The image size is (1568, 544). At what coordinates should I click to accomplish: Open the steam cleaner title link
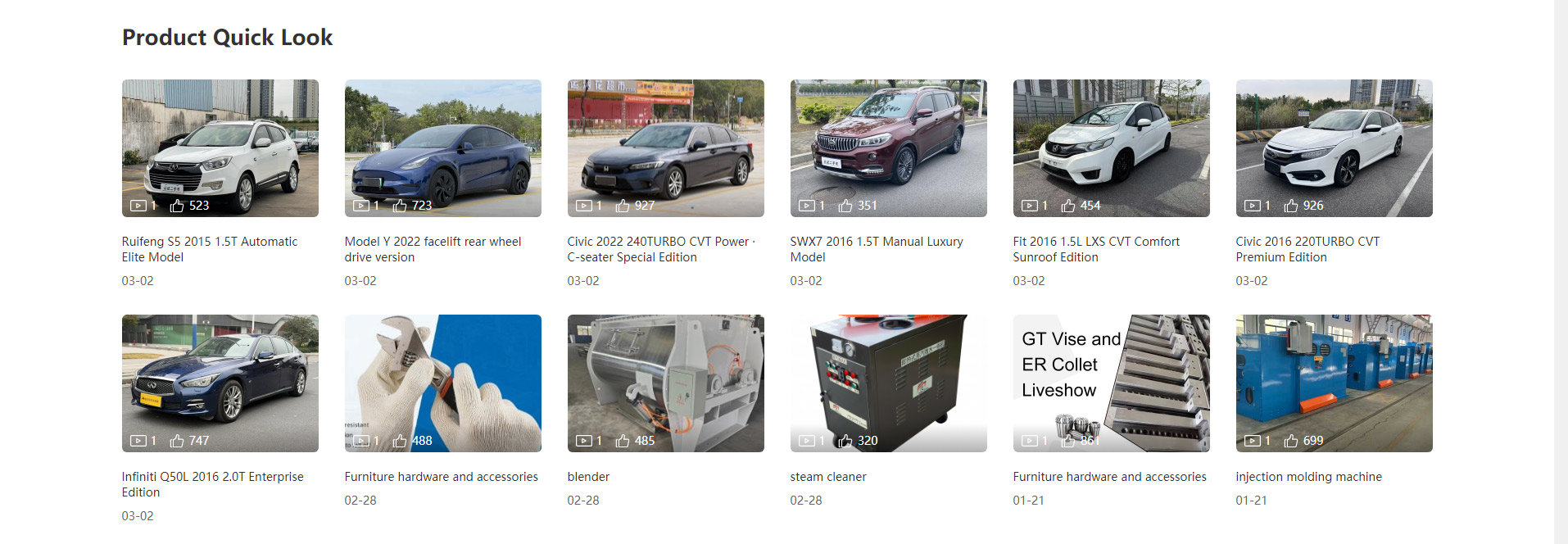828,477
